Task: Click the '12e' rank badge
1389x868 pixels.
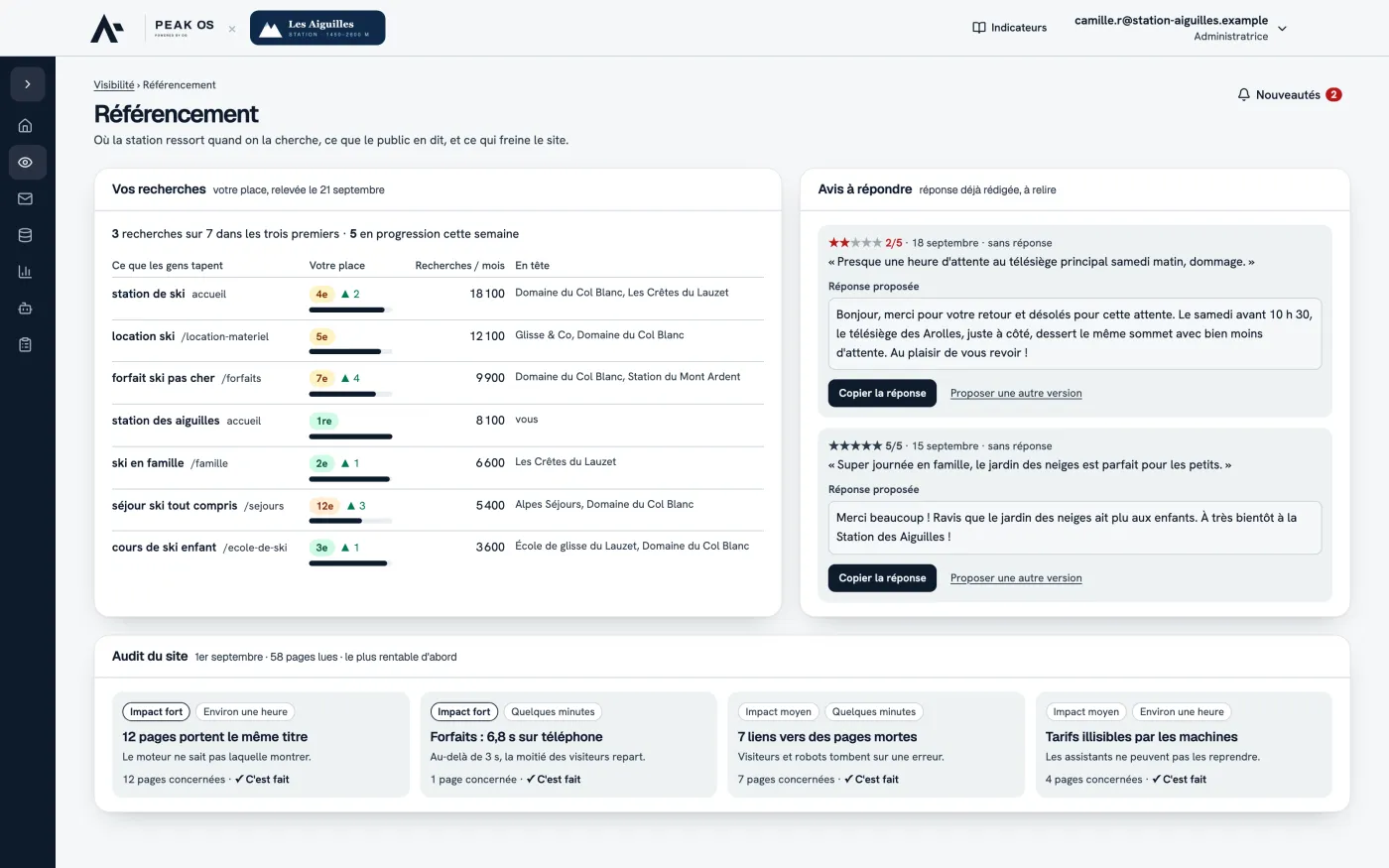Action: tap(324, 506)
